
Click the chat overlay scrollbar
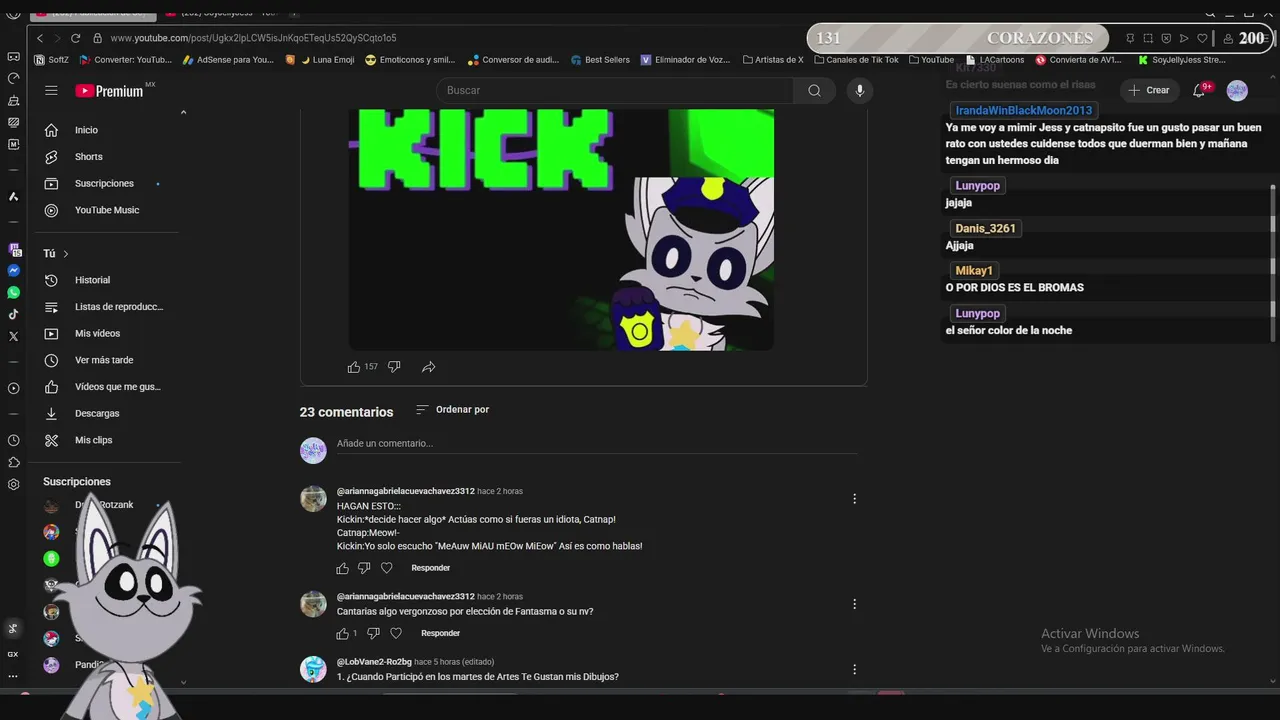point(1273,262)
